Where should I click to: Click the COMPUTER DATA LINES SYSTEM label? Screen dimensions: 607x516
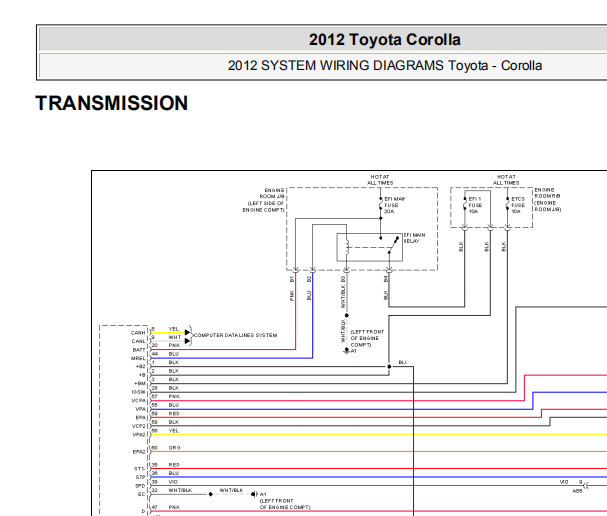click(x=235, y=335)
